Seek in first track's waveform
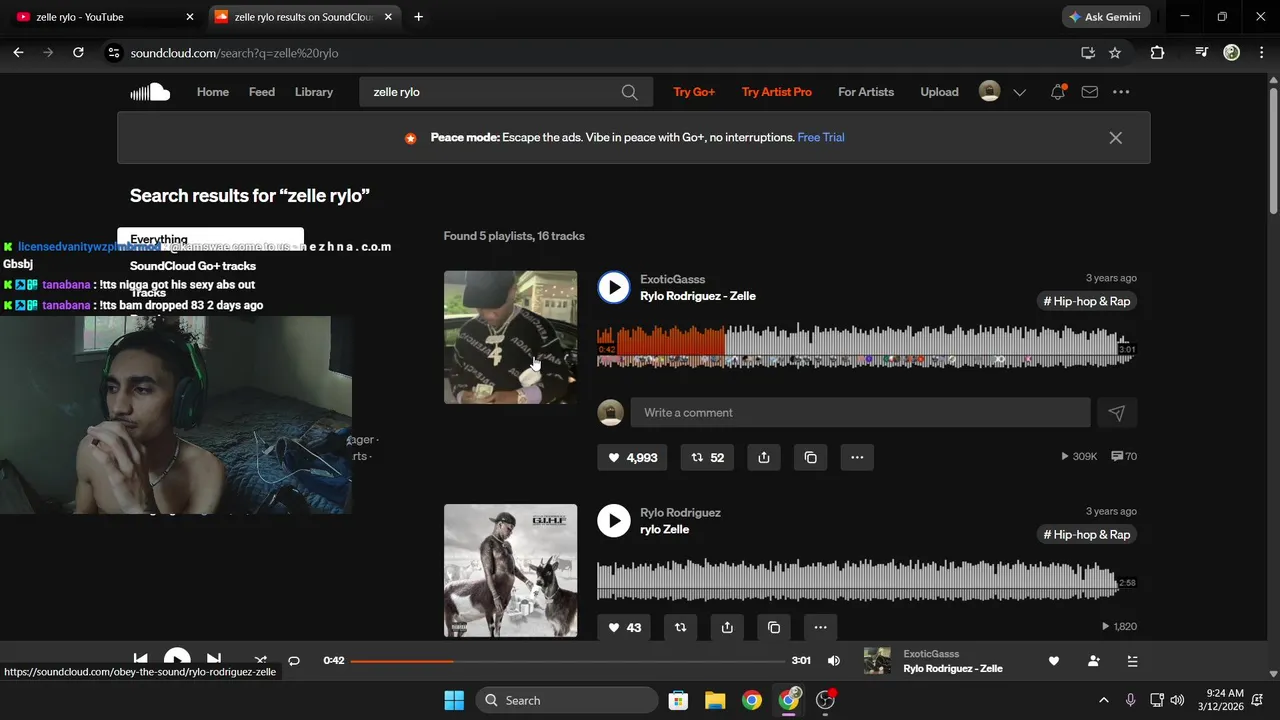Screen dimensions: 1280x720 (866, 346)
